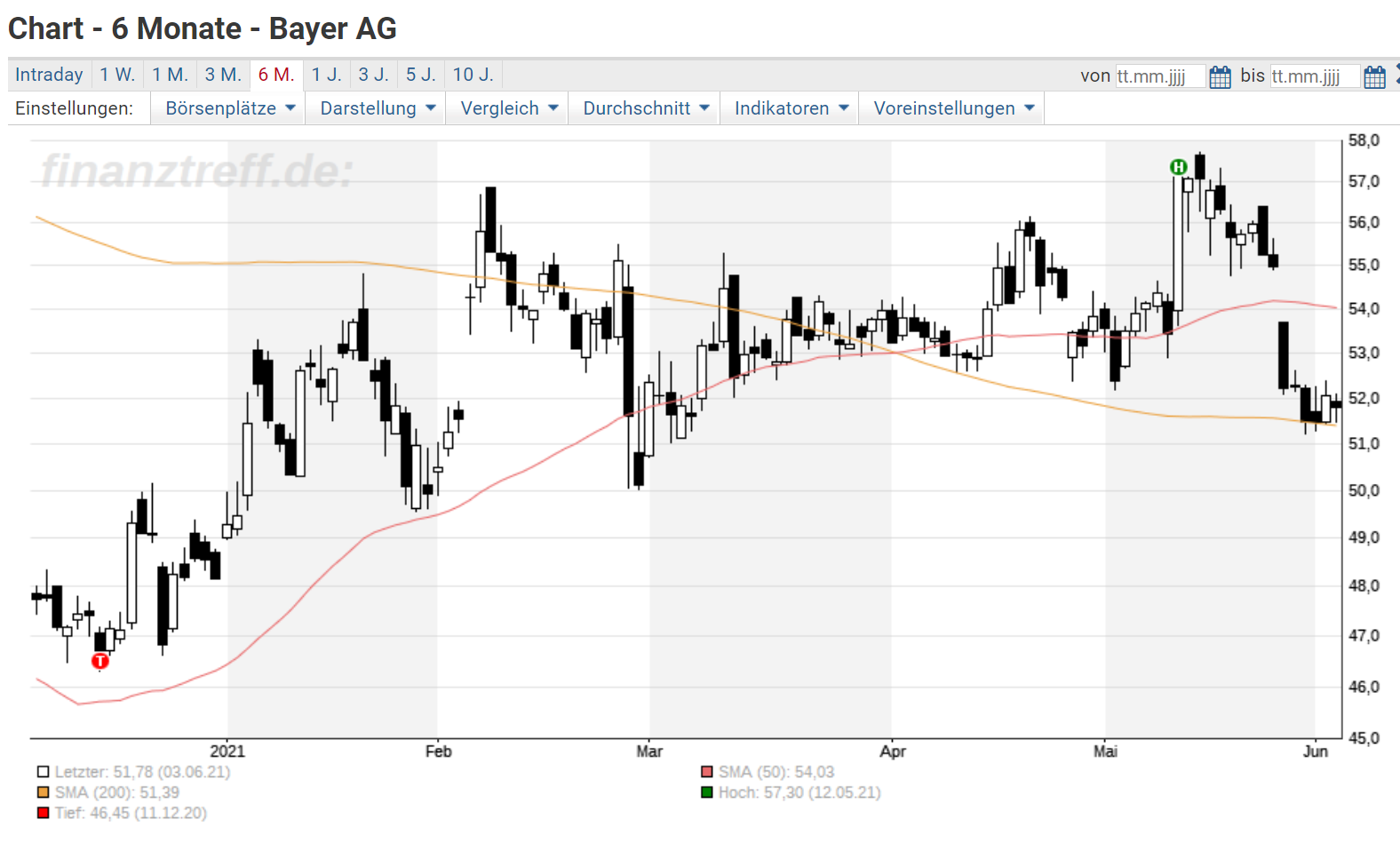Select the 6 M. timeframe tab
This screenshot has height=843, width=1400.
[276, 75]
